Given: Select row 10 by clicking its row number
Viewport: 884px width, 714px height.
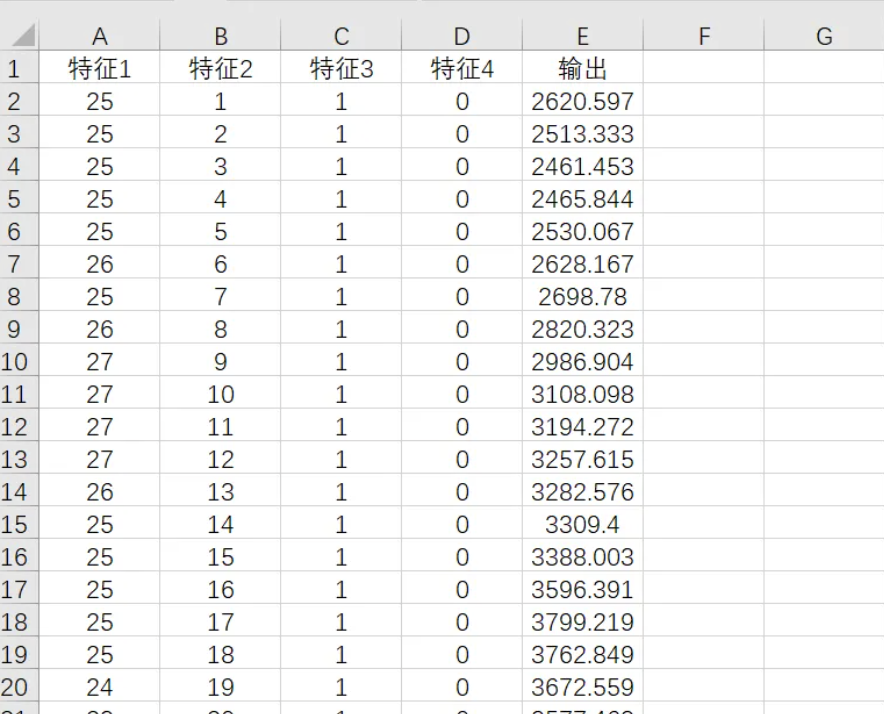Looking at the screenshot, I should point(15,361).
